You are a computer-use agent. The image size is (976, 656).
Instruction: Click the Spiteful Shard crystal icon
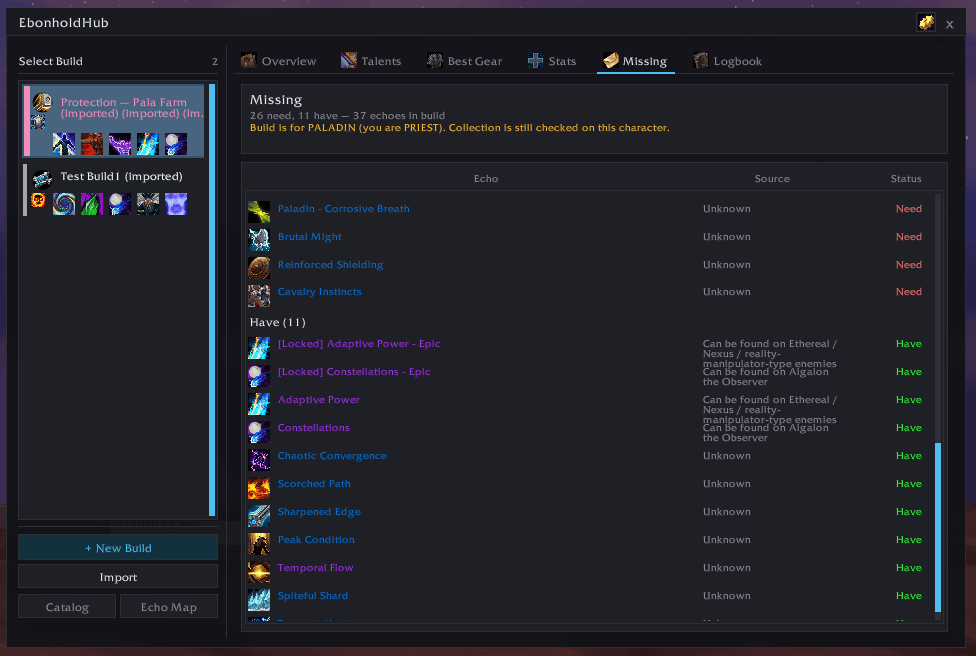point(259,599)
